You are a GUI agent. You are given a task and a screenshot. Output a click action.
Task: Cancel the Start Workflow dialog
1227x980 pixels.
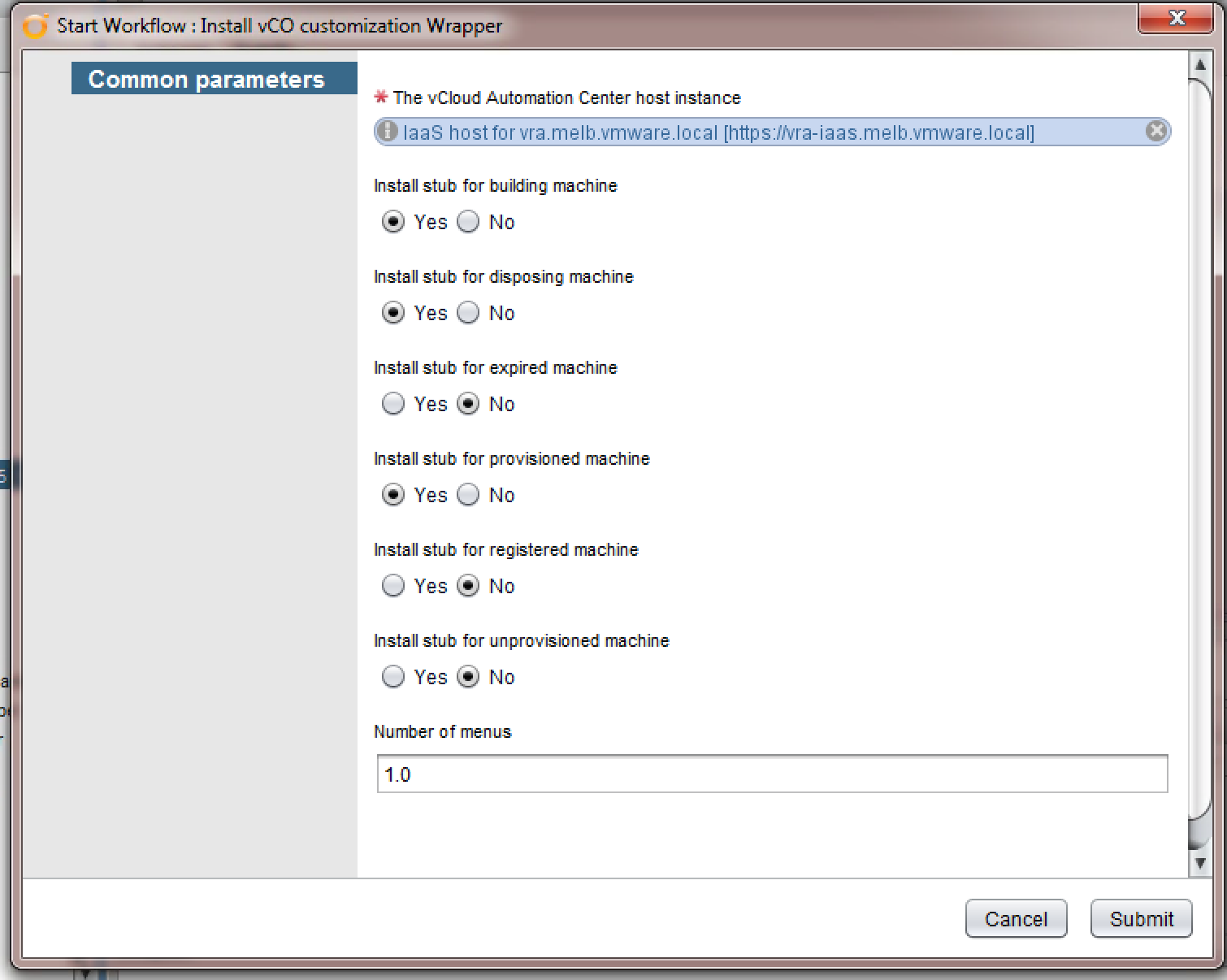pyautogui.click(x=1016, y=918)
